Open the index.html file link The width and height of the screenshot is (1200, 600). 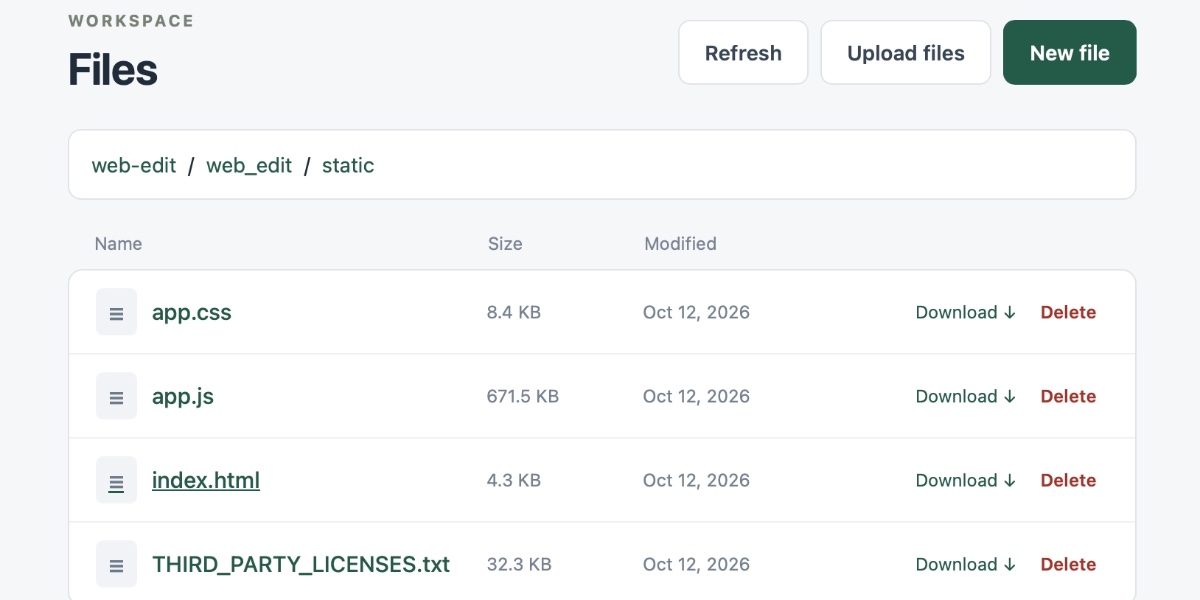206,480
